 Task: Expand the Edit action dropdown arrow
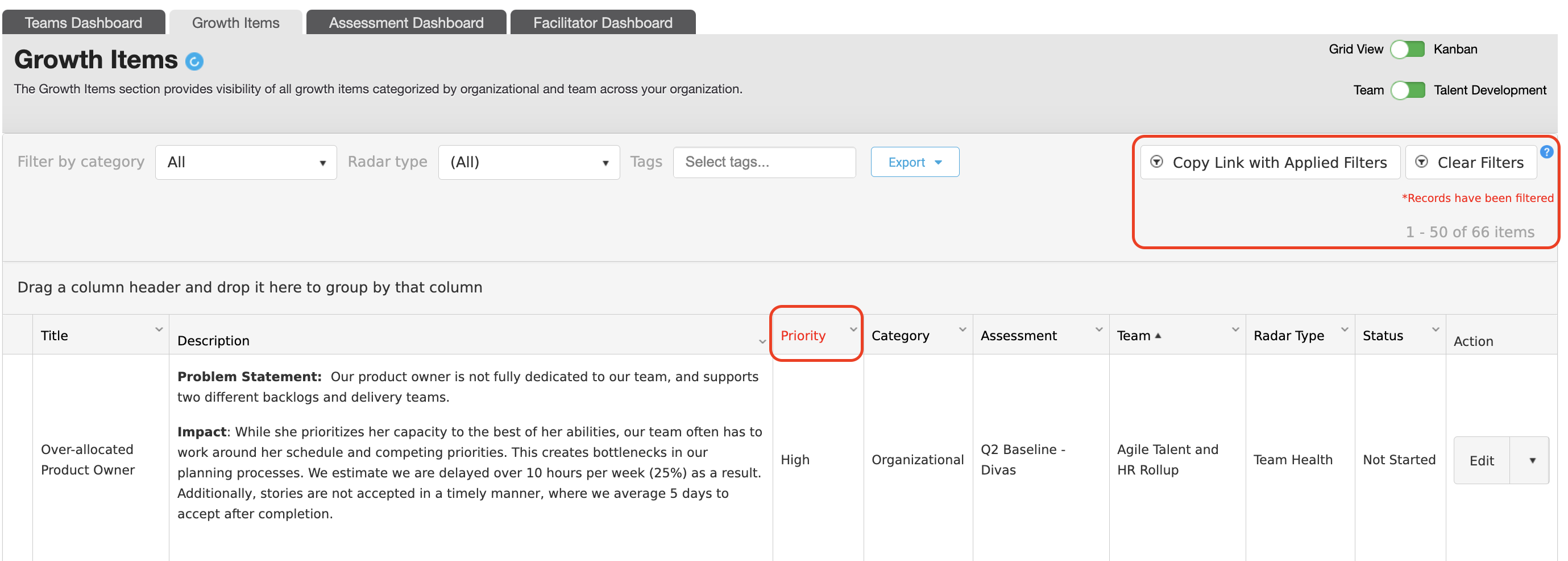(x=1532, y=460)
